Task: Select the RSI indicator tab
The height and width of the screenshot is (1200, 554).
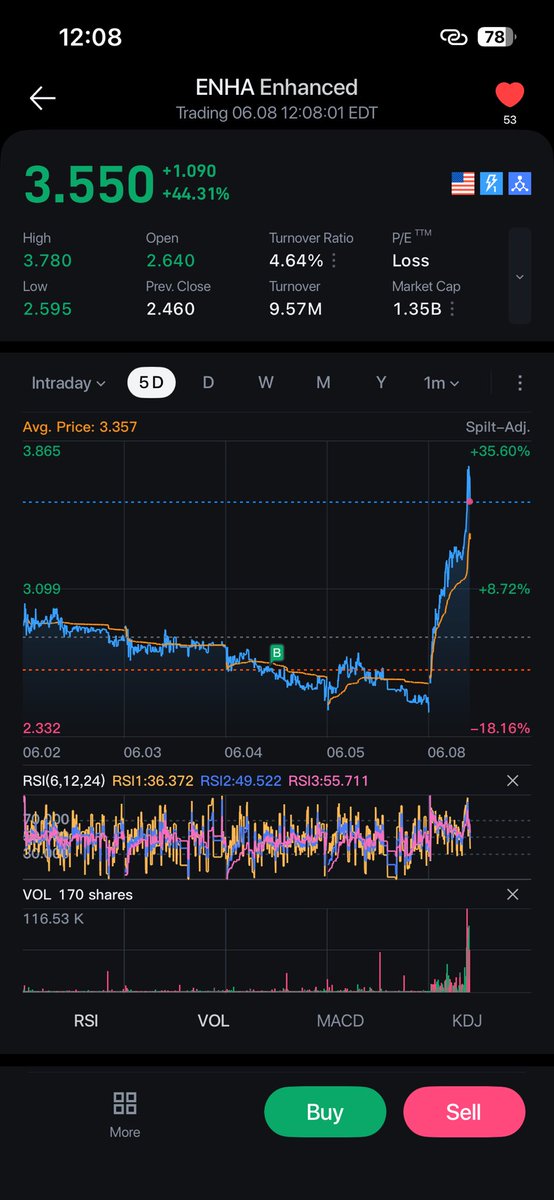Action: point(86,1020)
